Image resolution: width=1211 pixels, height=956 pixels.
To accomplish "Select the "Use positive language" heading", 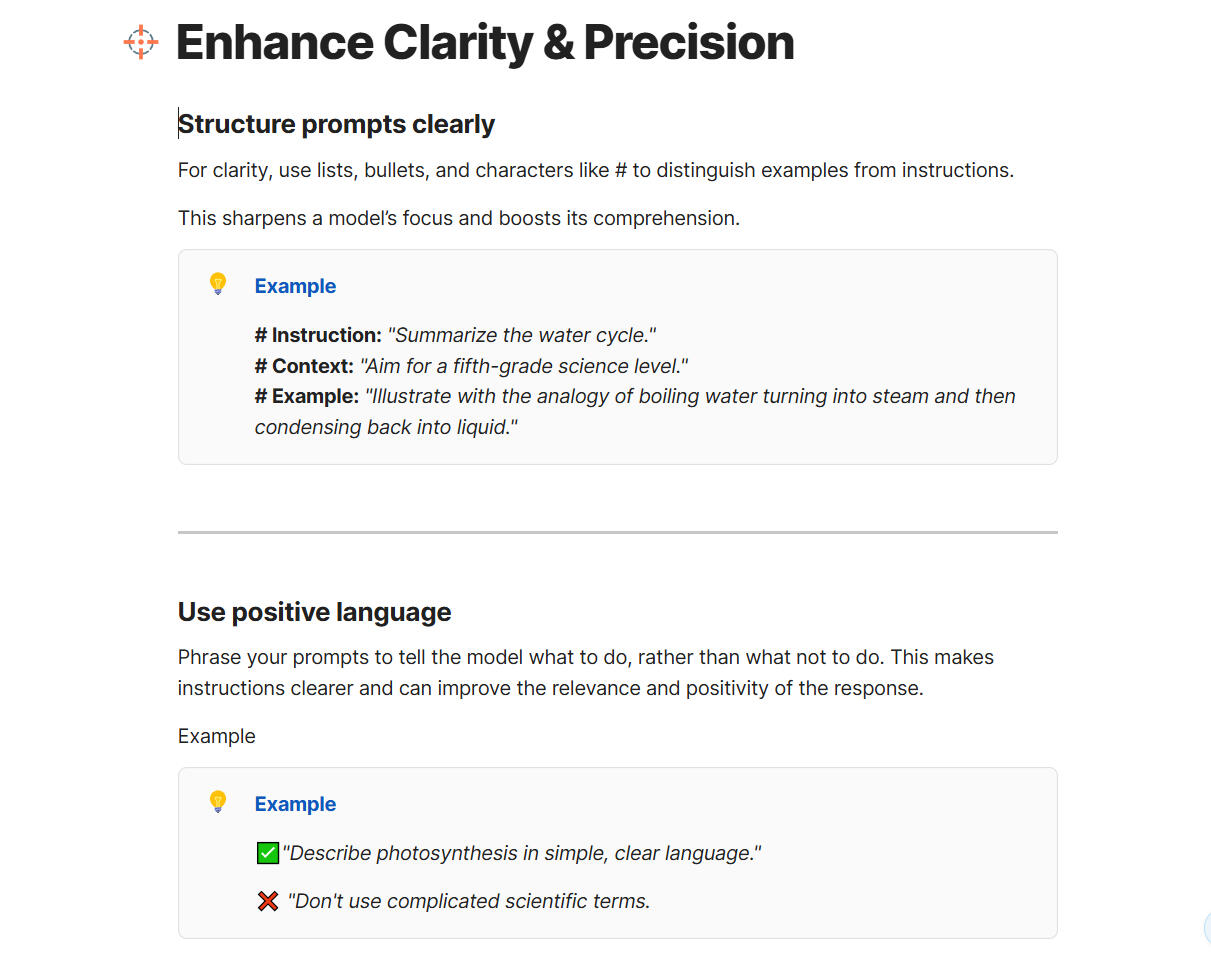I will pos(314,612).
